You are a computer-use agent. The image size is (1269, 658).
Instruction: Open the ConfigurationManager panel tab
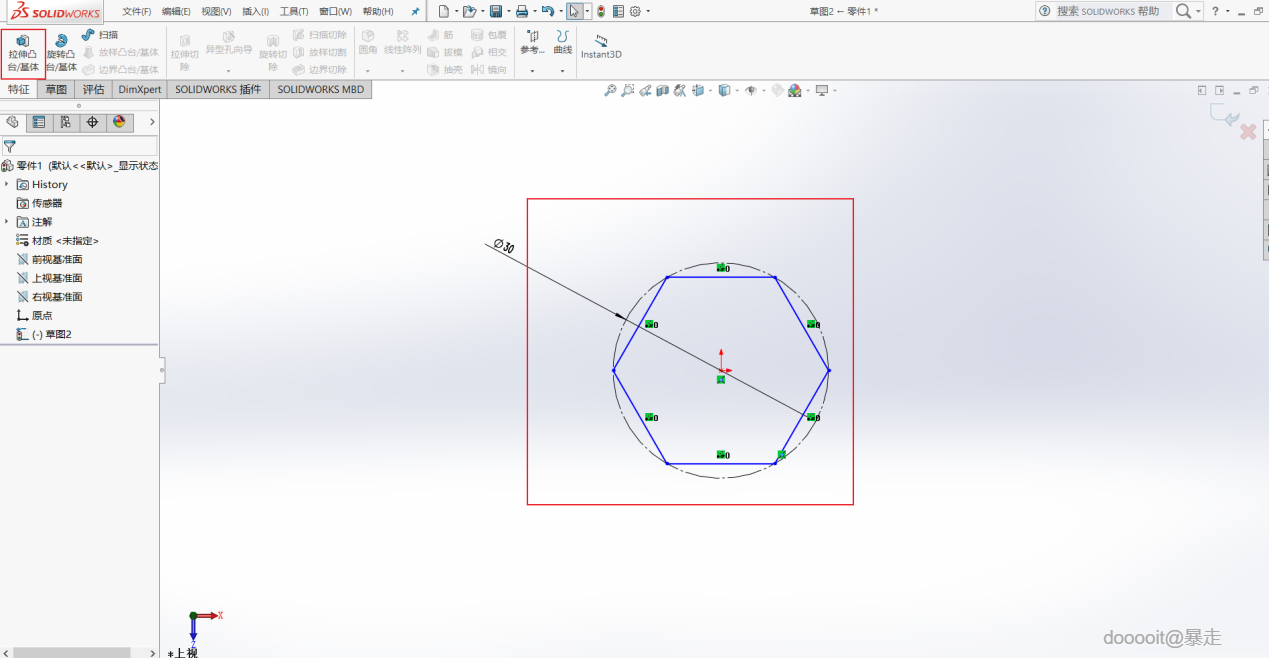65,122
